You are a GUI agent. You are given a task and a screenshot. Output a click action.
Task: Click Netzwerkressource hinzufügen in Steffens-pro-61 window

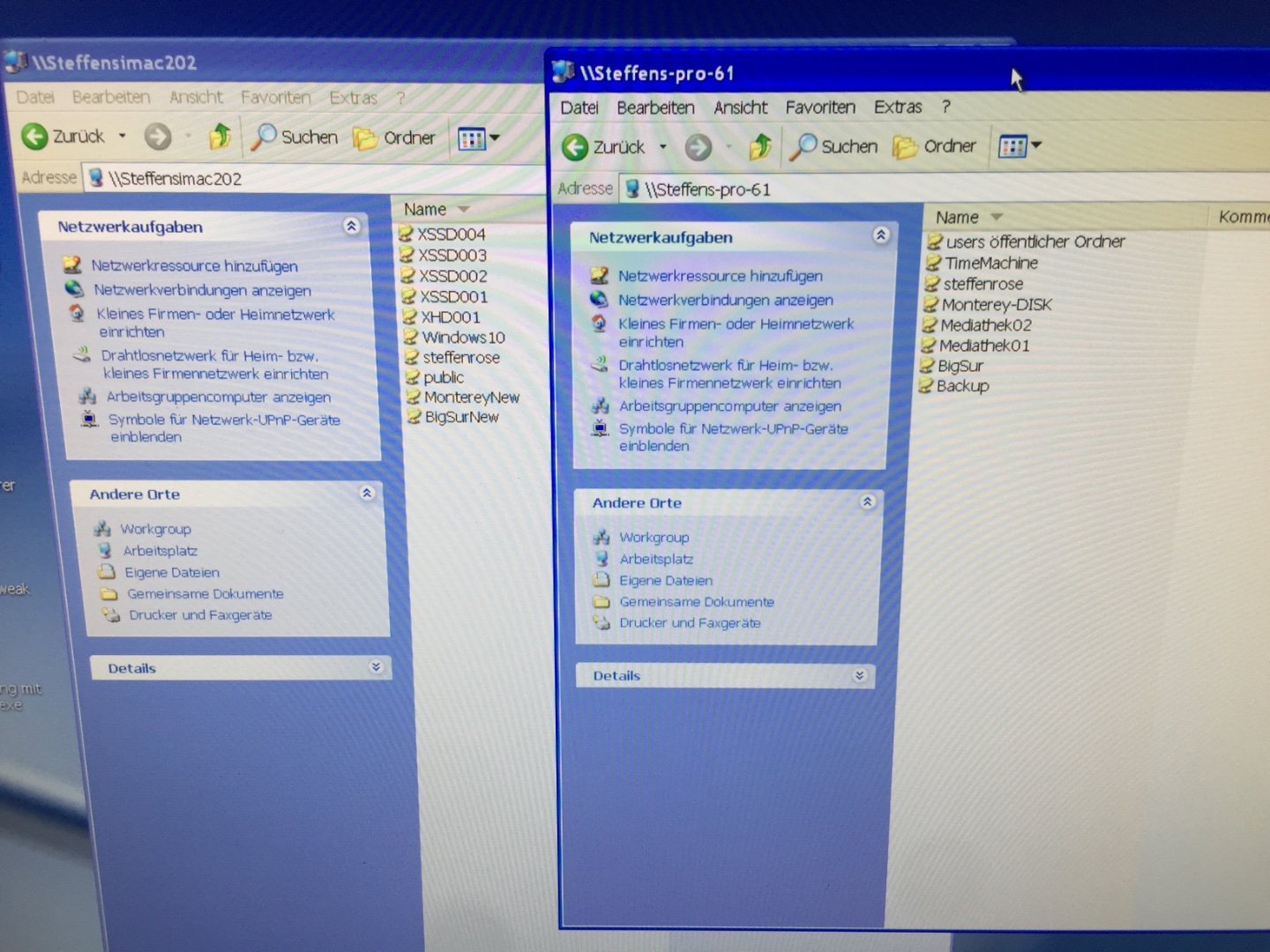point(720,276)
